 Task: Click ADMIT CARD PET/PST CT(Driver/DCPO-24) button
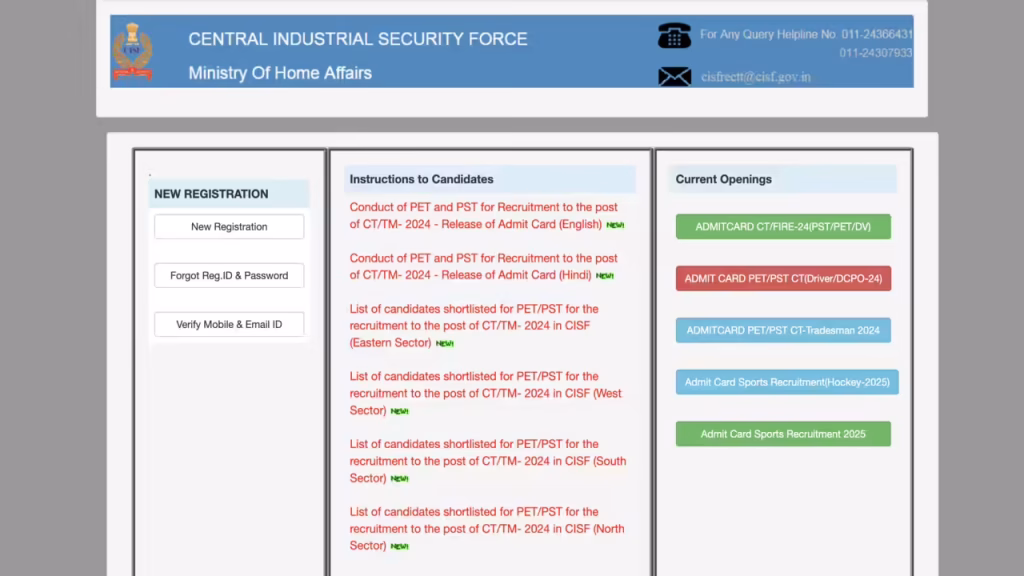(783, 278)
